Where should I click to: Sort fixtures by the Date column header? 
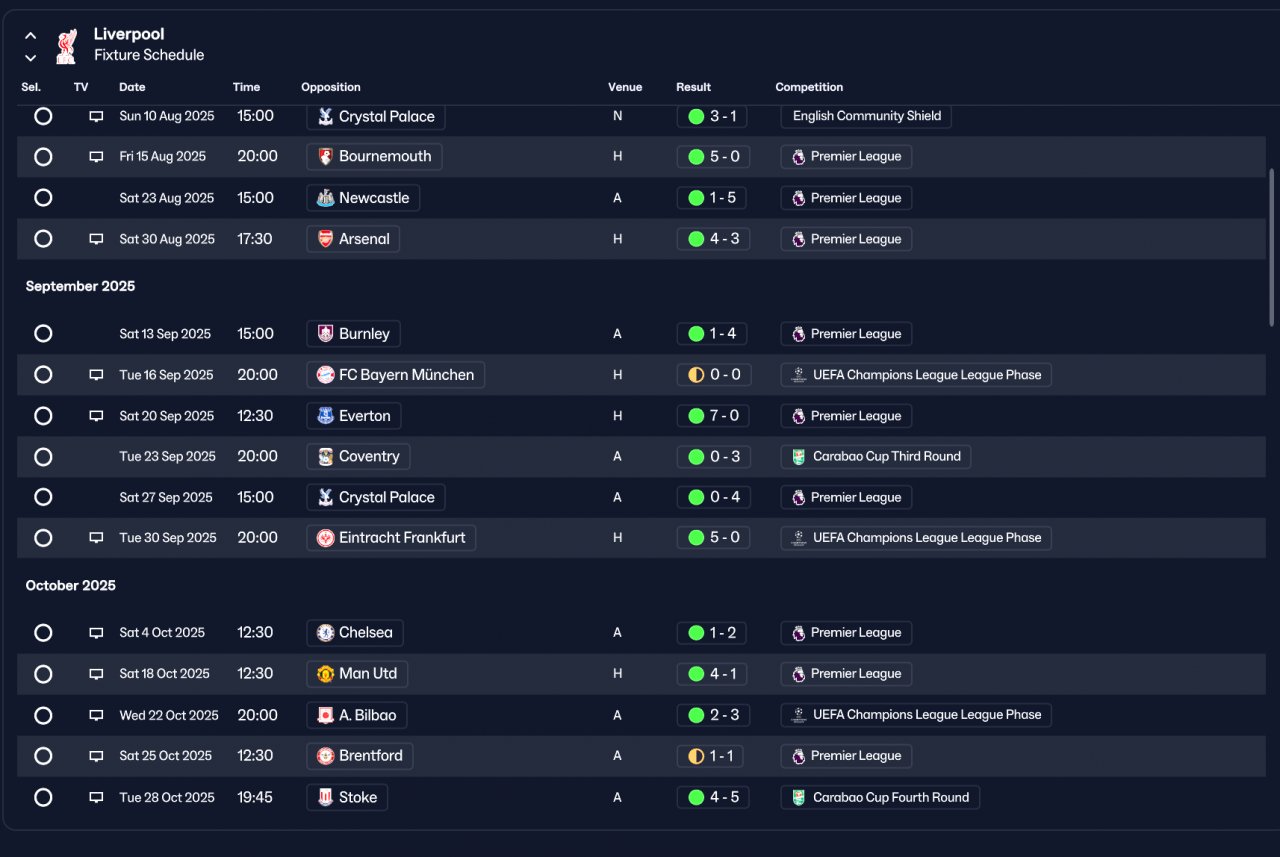132,87
